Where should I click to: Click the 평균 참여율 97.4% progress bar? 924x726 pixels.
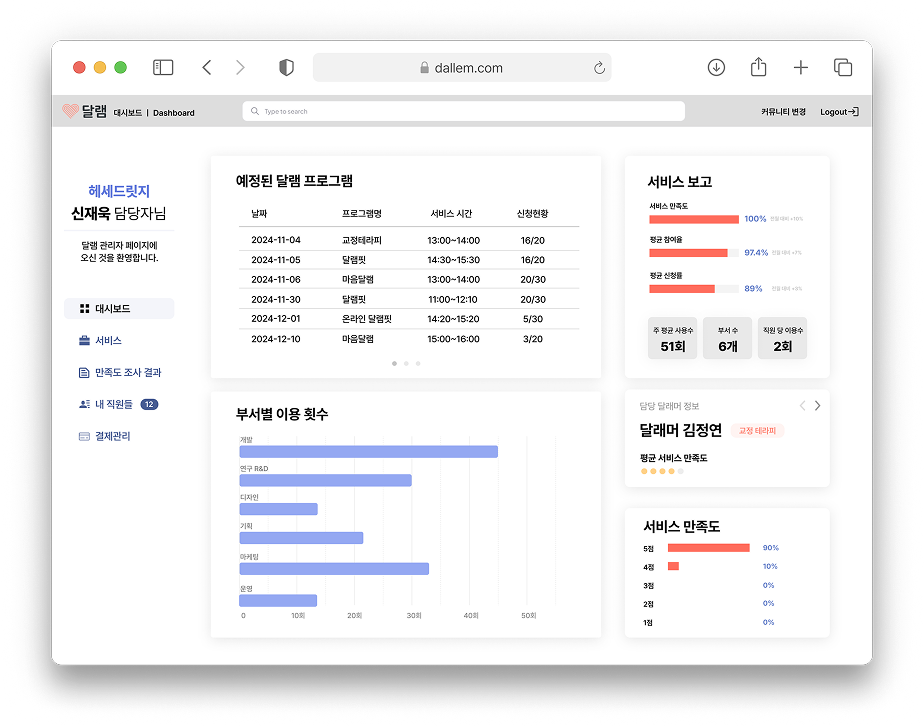pos(694,253)
